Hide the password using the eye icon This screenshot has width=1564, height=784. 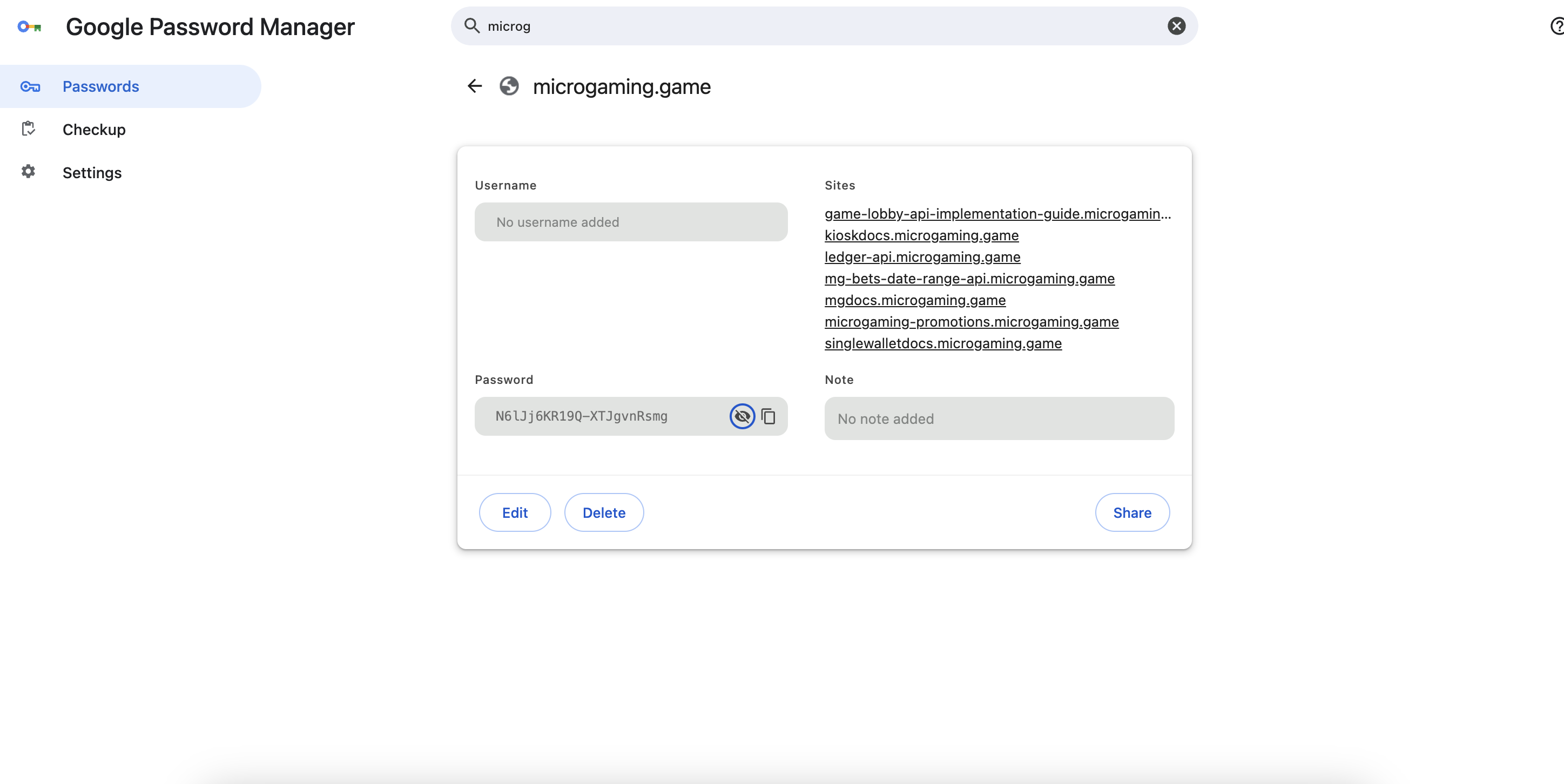(741, 416)
